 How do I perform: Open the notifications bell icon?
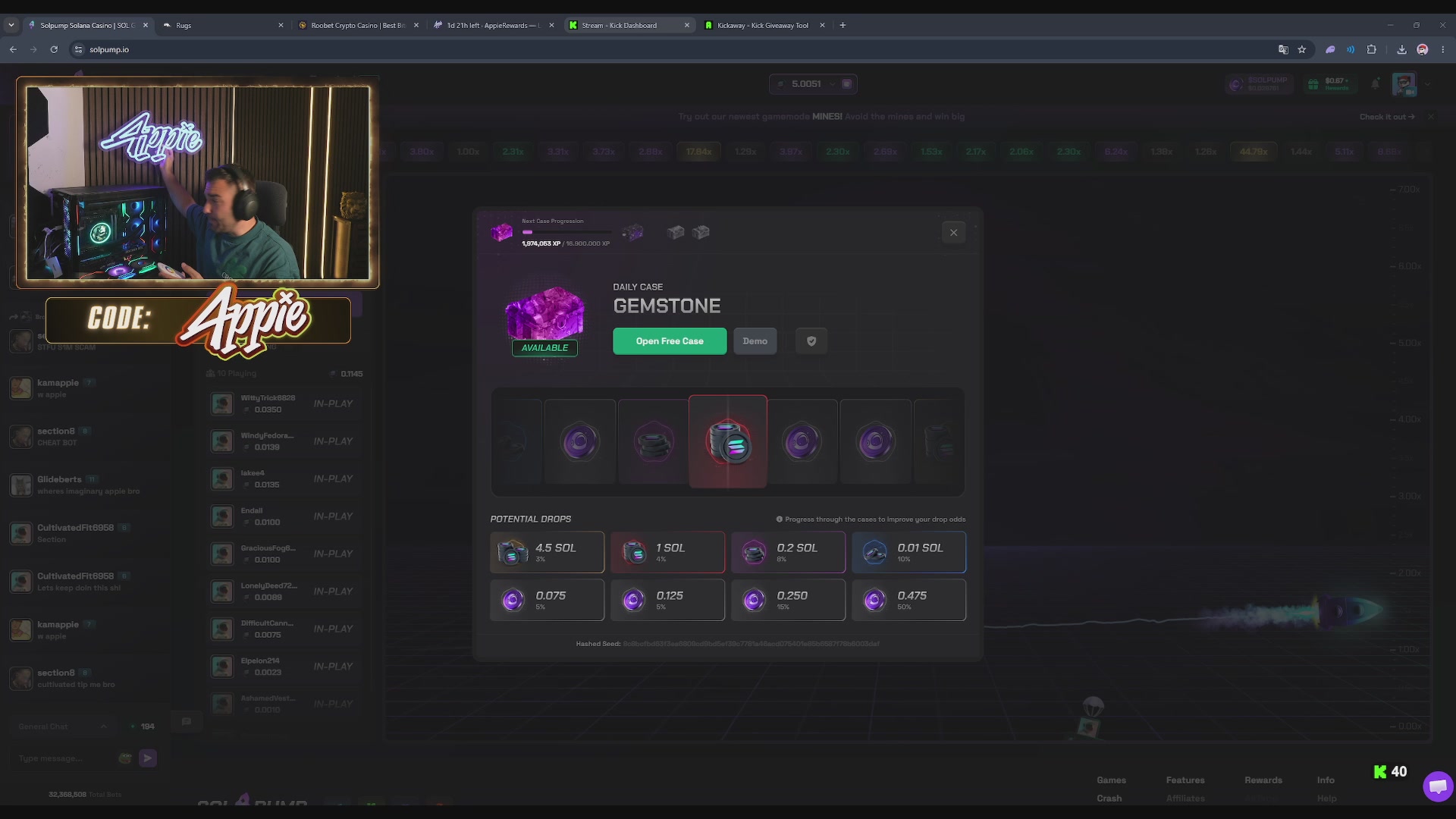pyautogui.click(x=1375, y=84)
